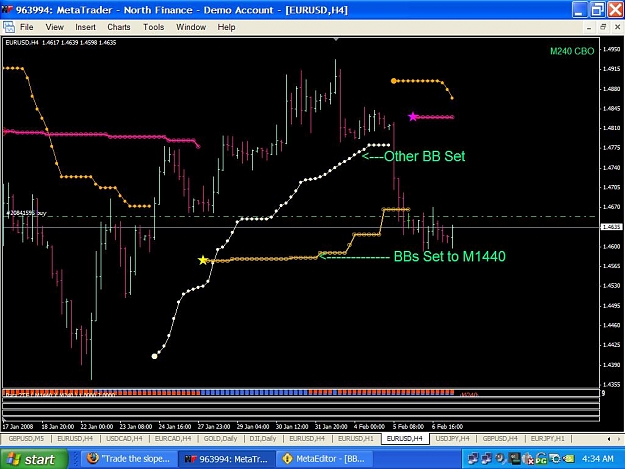Switch to the USDJPY,H4 chart tab
Viewport: 625px width, 469px height.
point(452,438)
